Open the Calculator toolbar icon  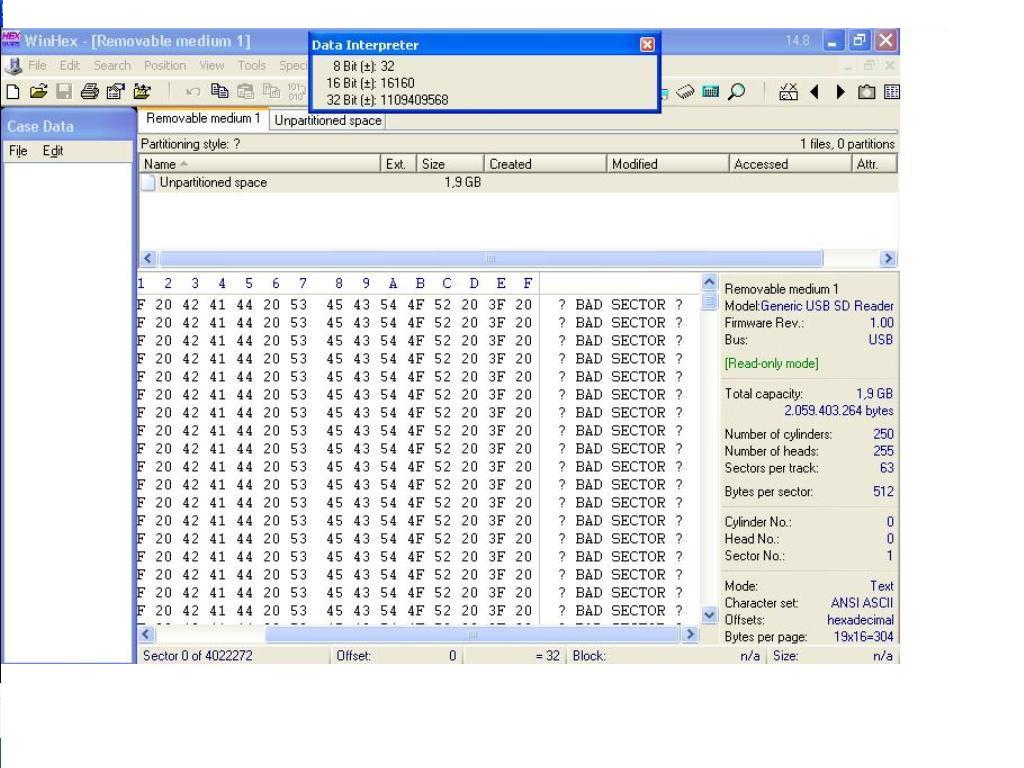711,92
